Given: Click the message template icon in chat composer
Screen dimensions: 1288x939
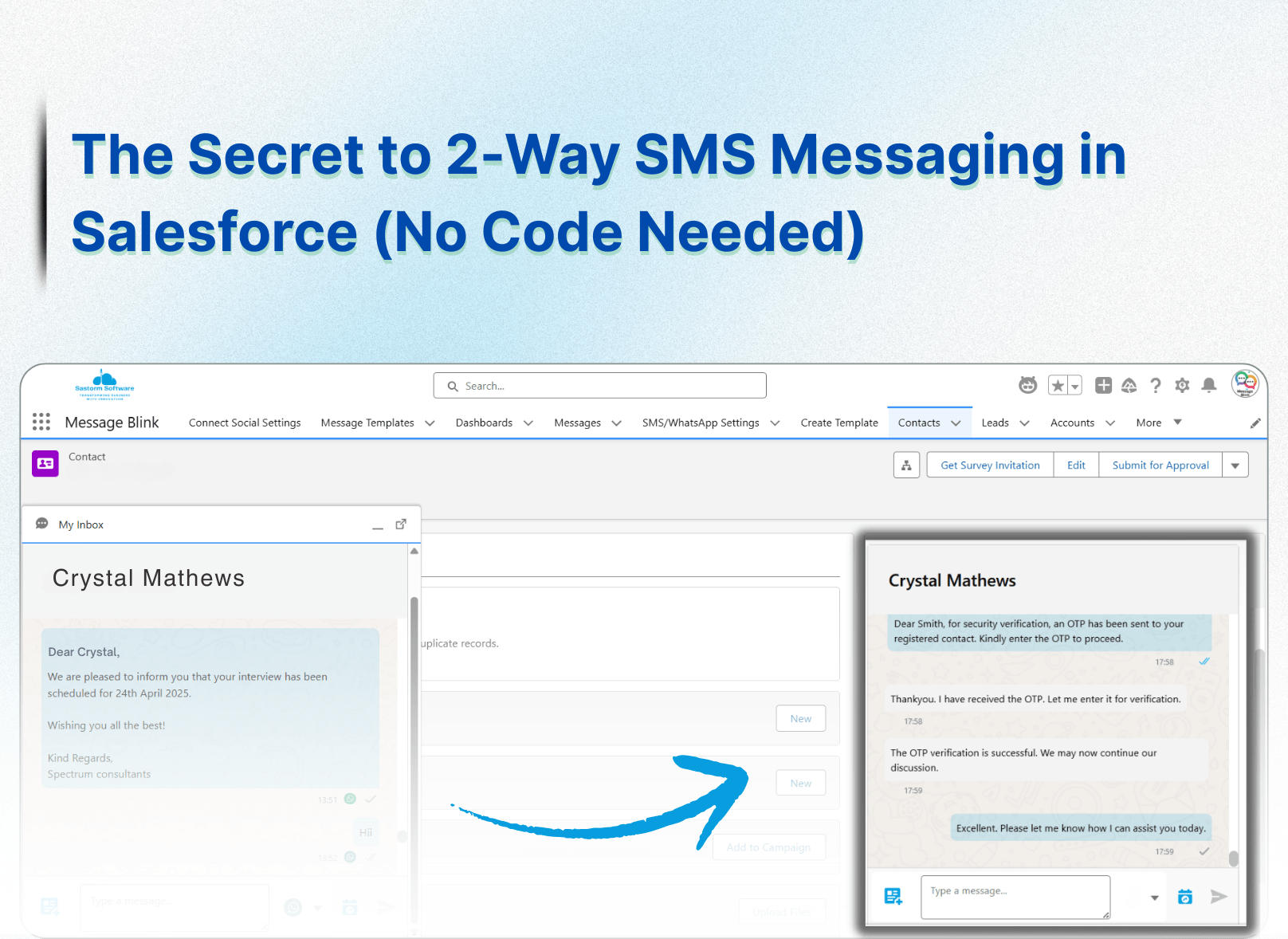Looking at the screenshot, I should point(893,897).
